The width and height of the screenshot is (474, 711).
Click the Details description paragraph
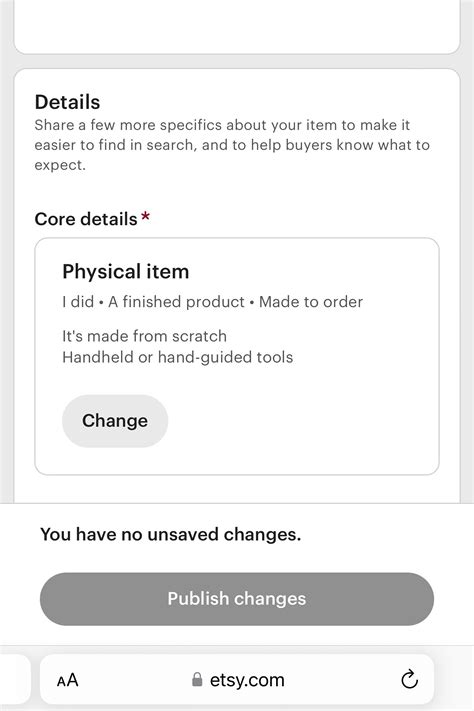point(232,145)
